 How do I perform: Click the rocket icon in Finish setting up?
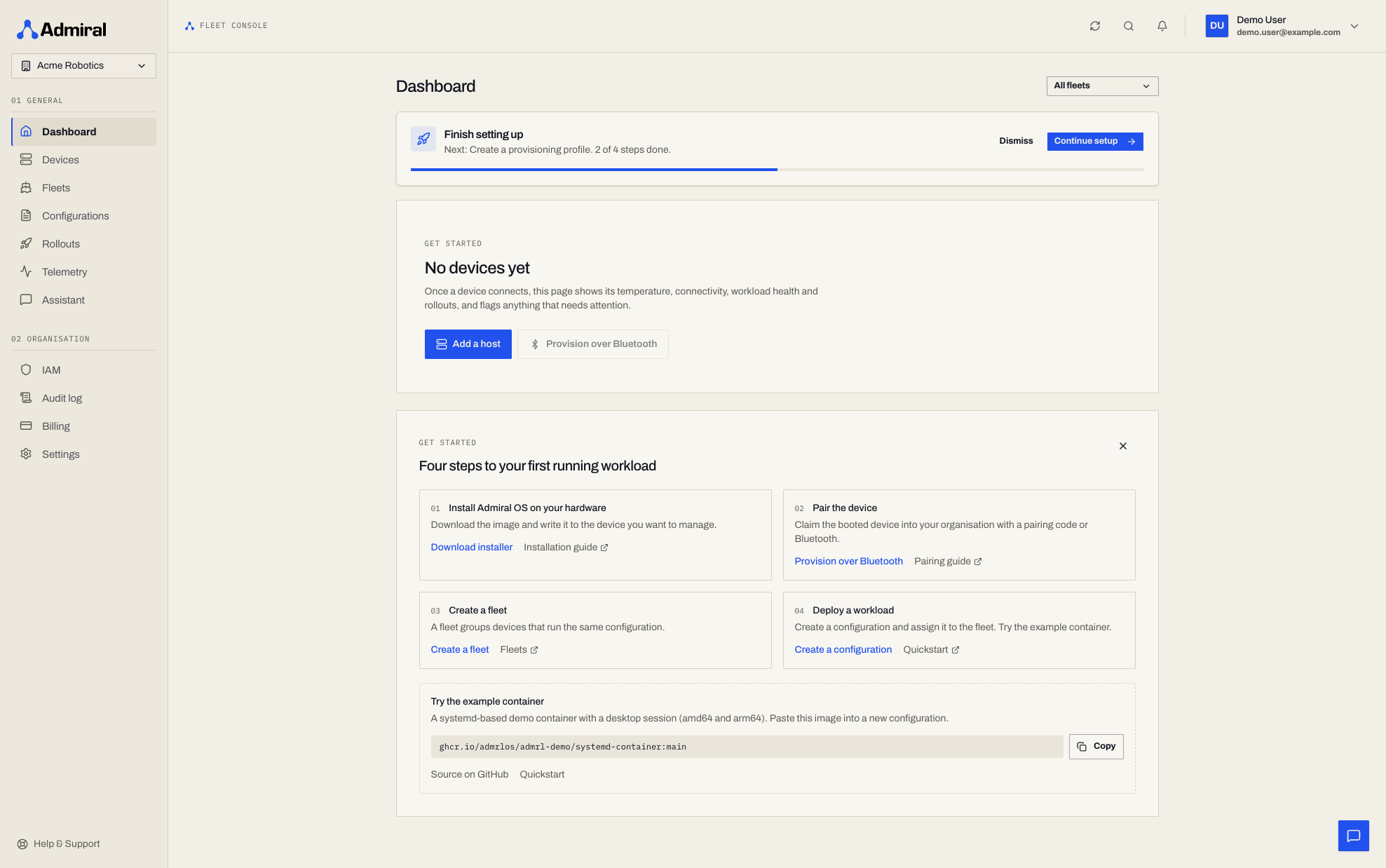point(423,139)
